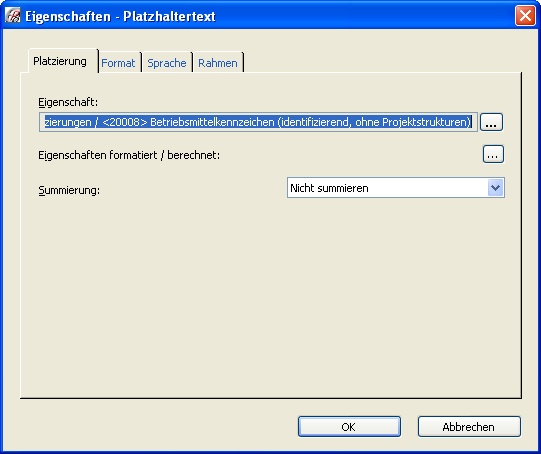541x454 pixels.
Task: Click inside the Eigenschaft text field
Action: click(x=258, y=122)
